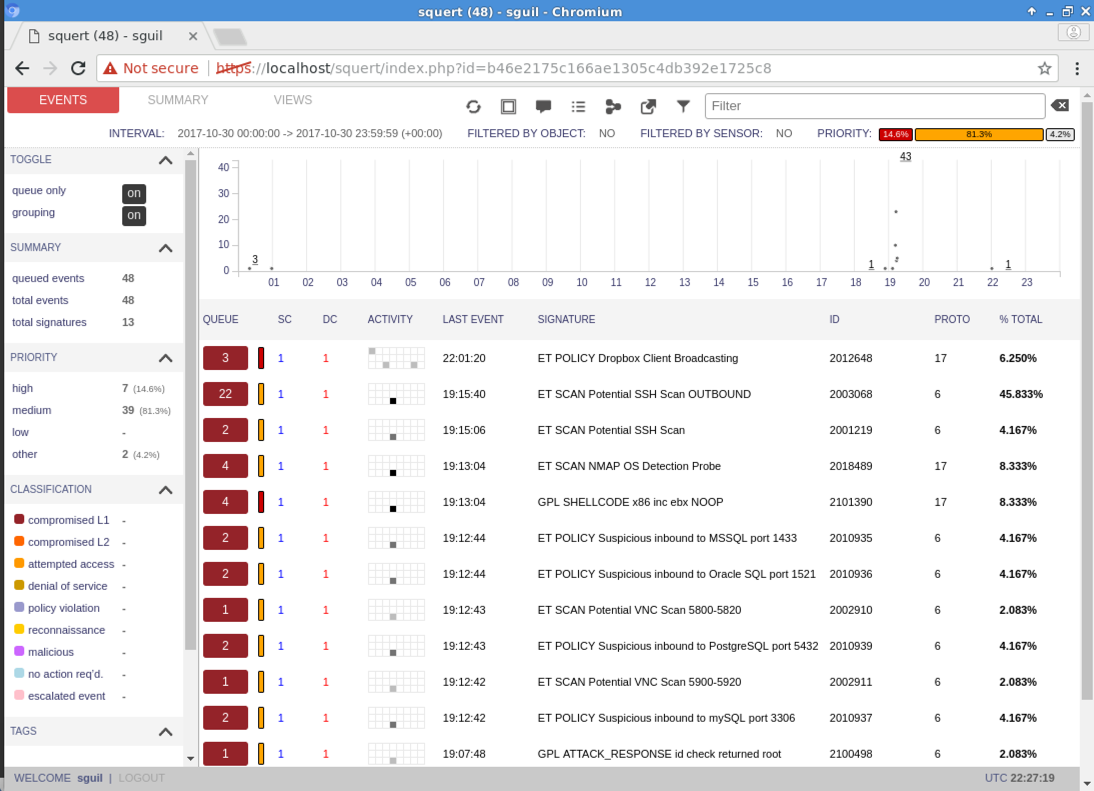Clear the filter with backspace icon
The image size is (1094, 791).
1060,106
